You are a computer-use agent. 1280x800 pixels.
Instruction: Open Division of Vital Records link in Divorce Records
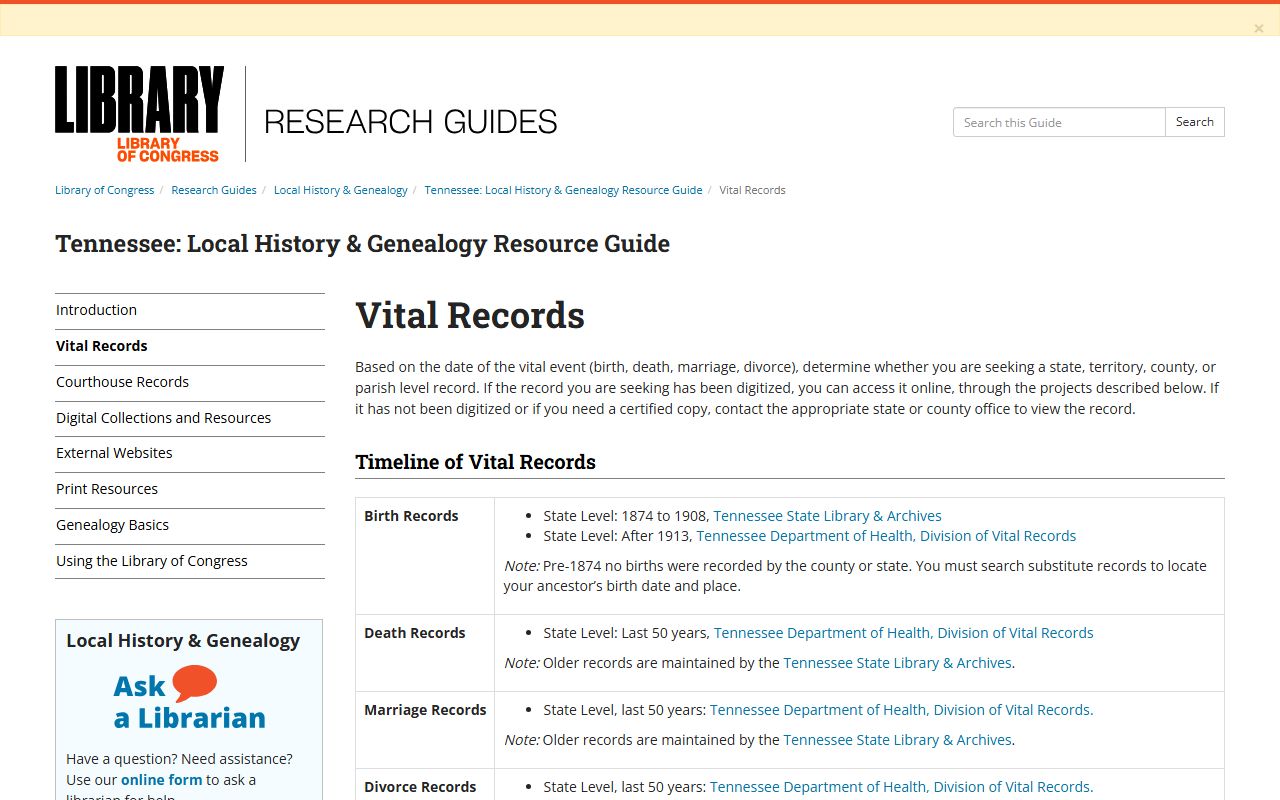(901, 787)
